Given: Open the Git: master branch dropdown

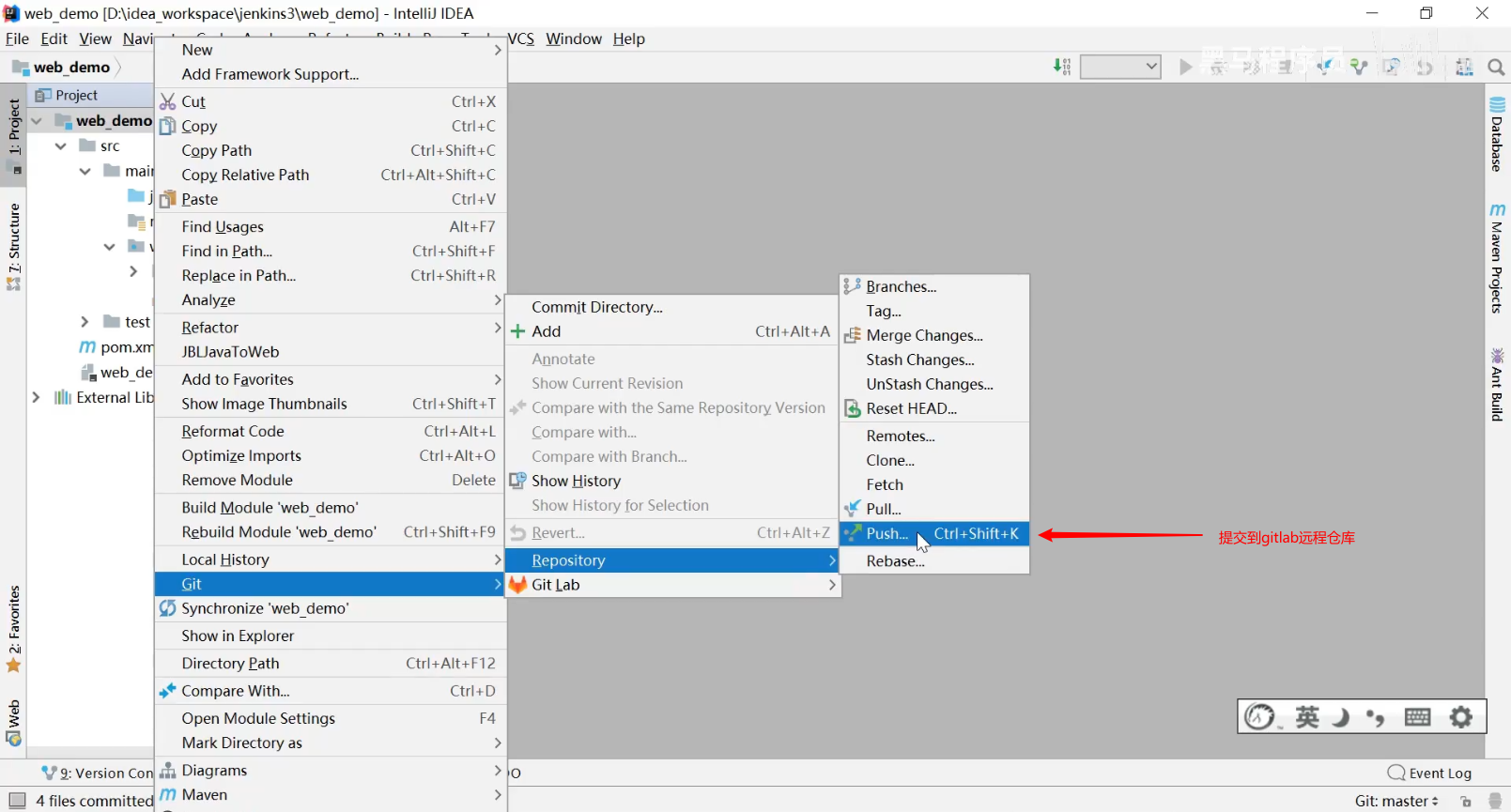Looking at the screenshot, I should [1396, 801].
